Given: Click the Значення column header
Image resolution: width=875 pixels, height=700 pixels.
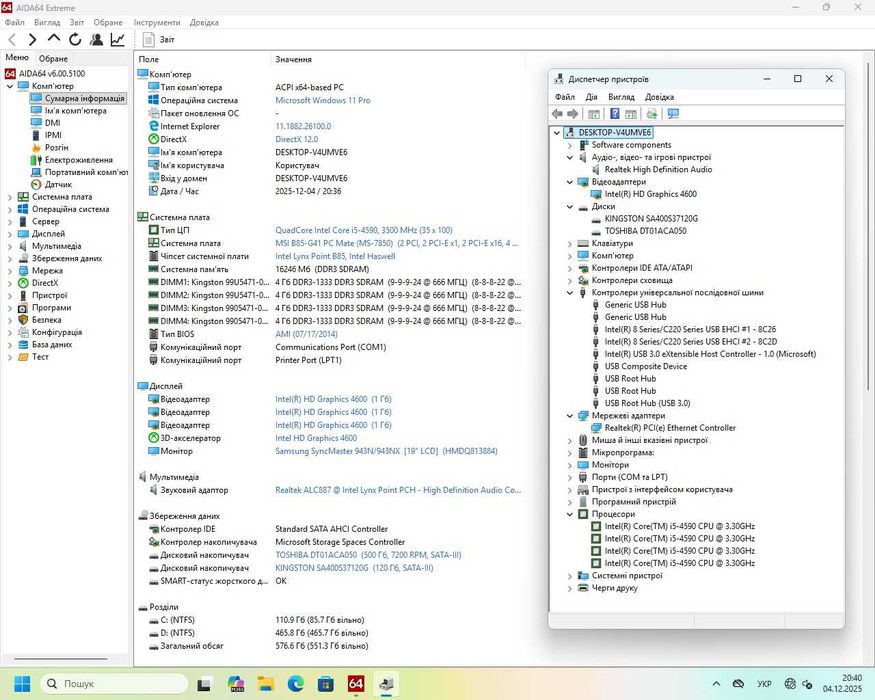Looking at the screenshot, I should click(293, 59).
